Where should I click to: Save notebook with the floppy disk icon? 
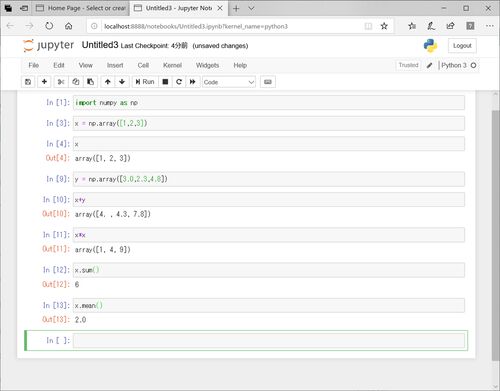(28, 82)
